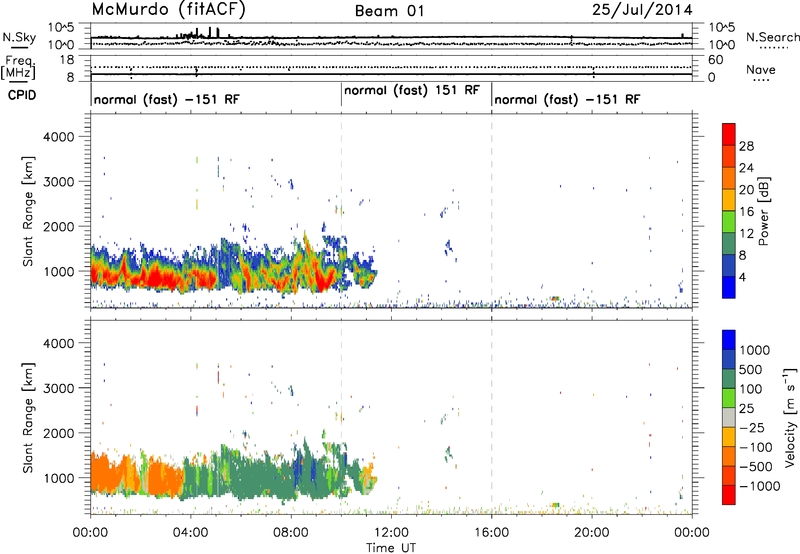This screenshot has width=800, height=554.
Task: Click the "04:00" time axis tick label
Action: click(190, 533)
